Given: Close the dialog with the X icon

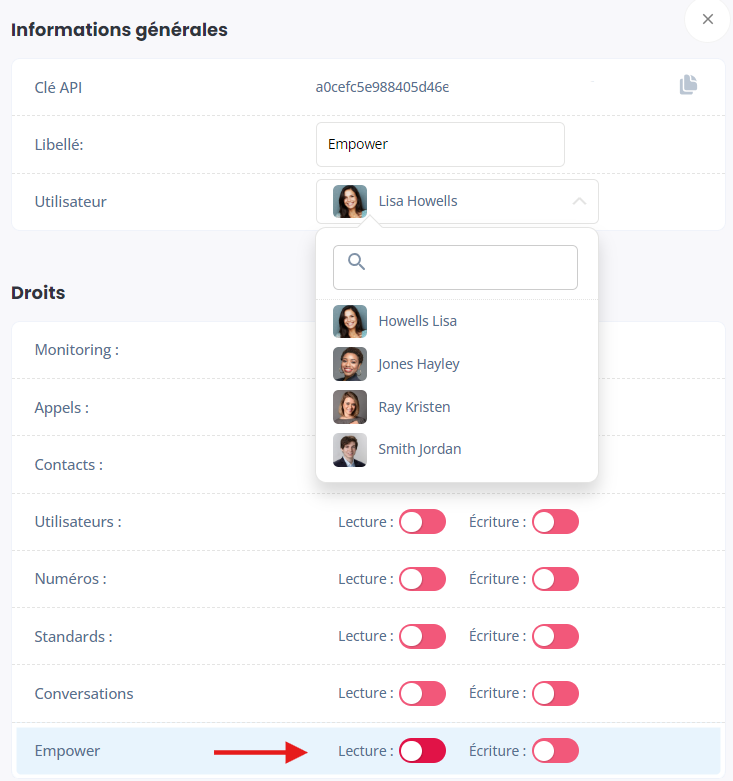Looking at the screenshot, I should [x=708, y=19].
